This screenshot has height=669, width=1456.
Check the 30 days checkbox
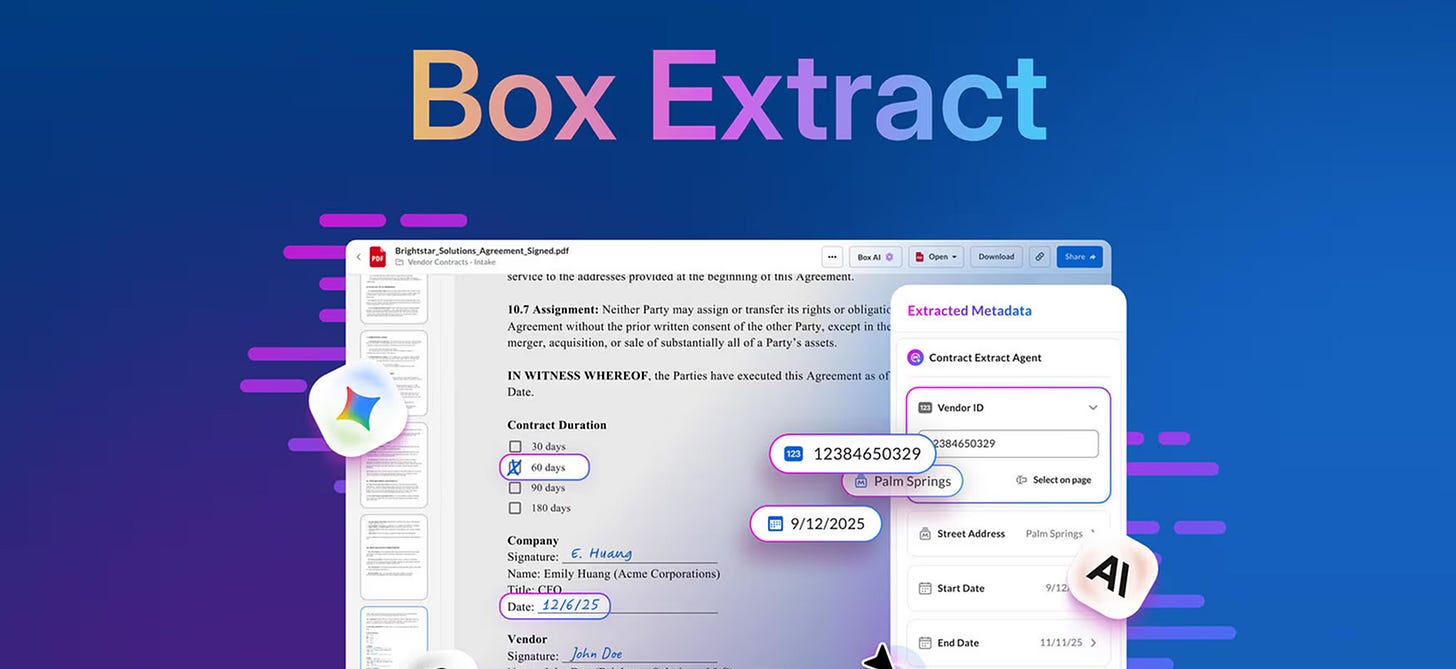click(x=515, y=446)
